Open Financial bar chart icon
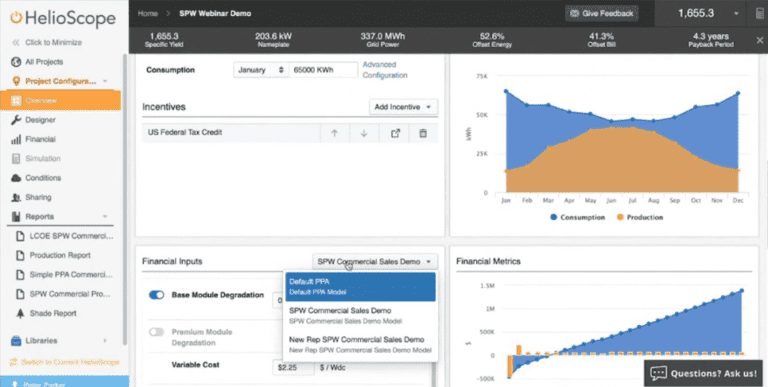The width and height of the screenshot is (768, 387). [16, 140]
